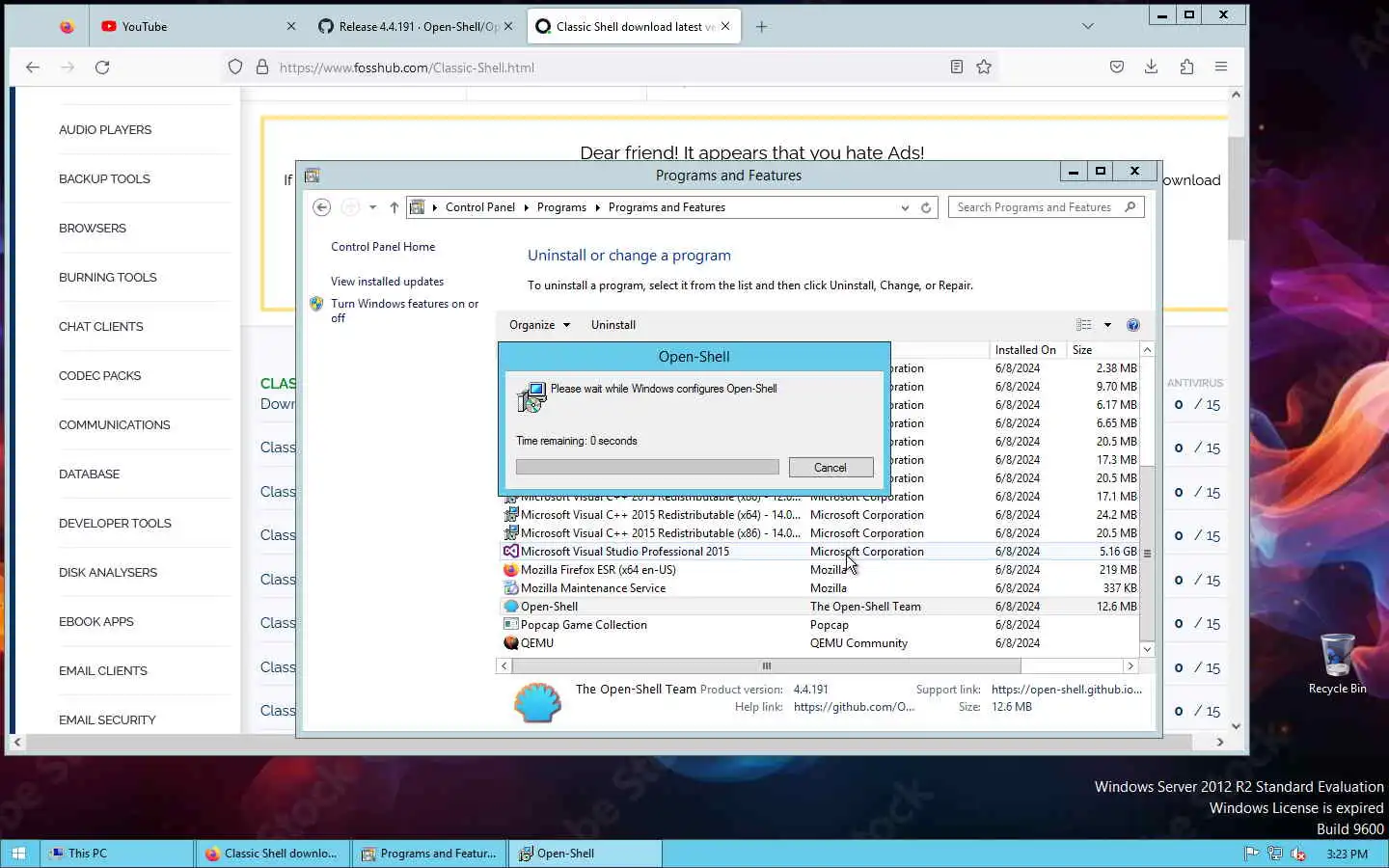Viewport: 1389px width, 868px height.
Task: Click the Firefox reload page icon
Action: [x=102, y=68]
